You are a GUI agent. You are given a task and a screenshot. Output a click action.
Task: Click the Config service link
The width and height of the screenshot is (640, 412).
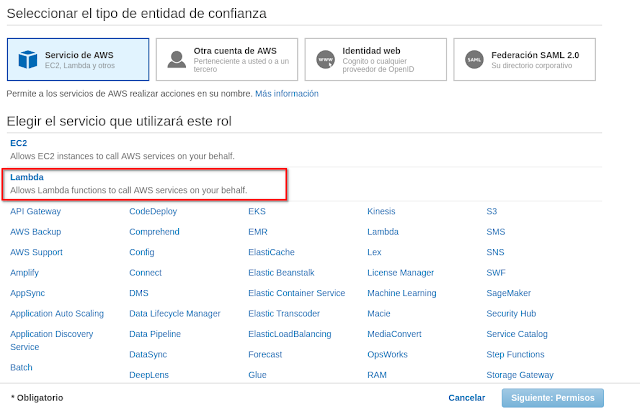tap(142, 252)
